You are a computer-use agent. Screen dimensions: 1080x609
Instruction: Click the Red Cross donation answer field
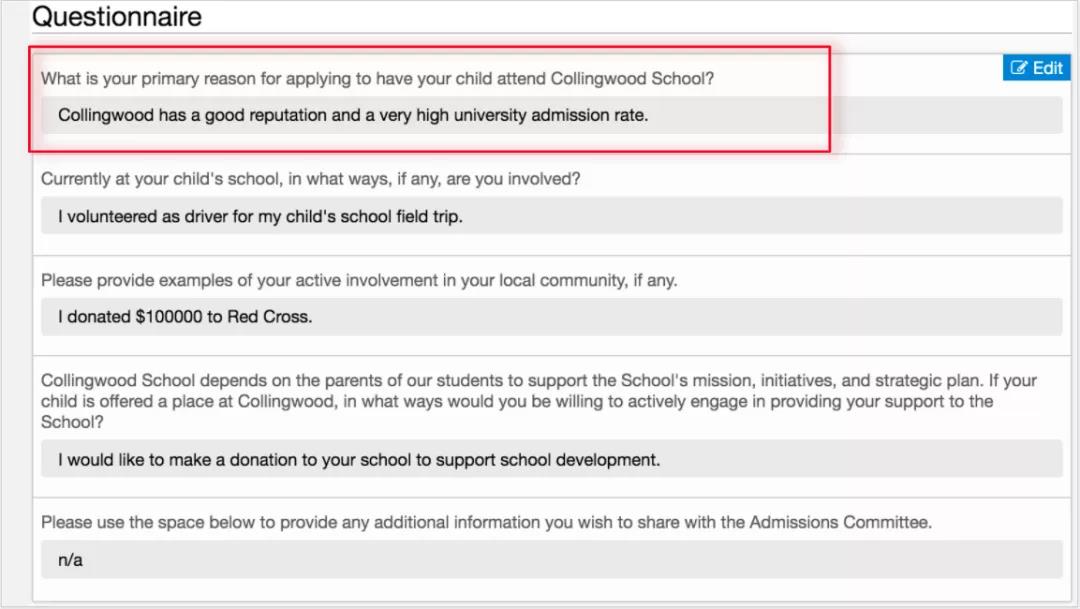551,317
